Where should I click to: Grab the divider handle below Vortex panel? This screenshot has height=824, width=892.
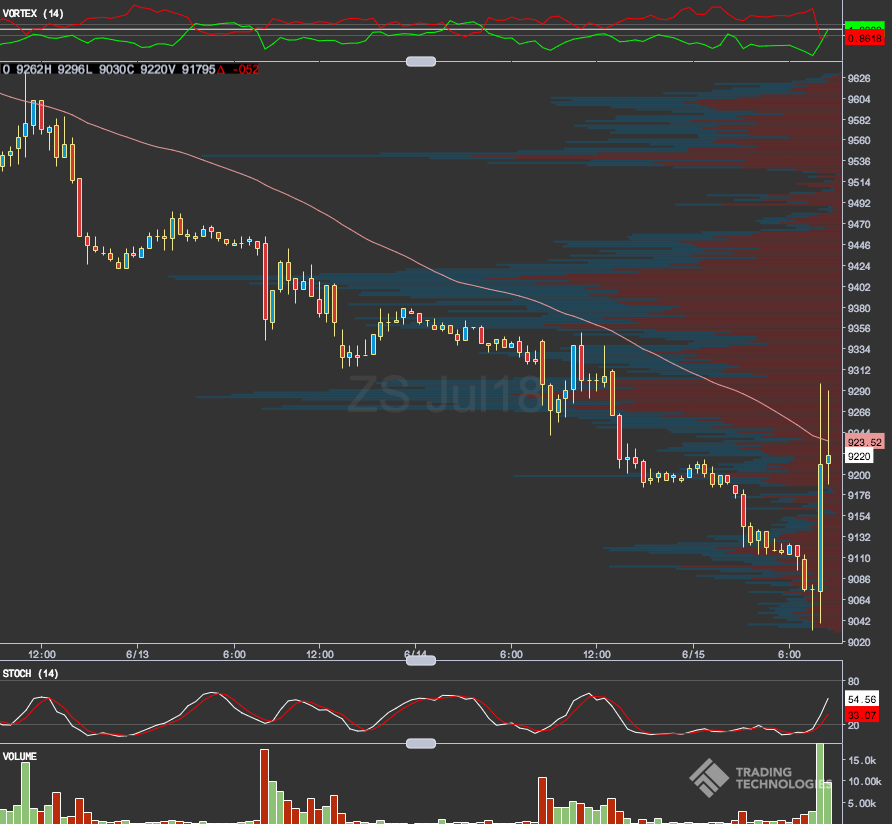421,61
